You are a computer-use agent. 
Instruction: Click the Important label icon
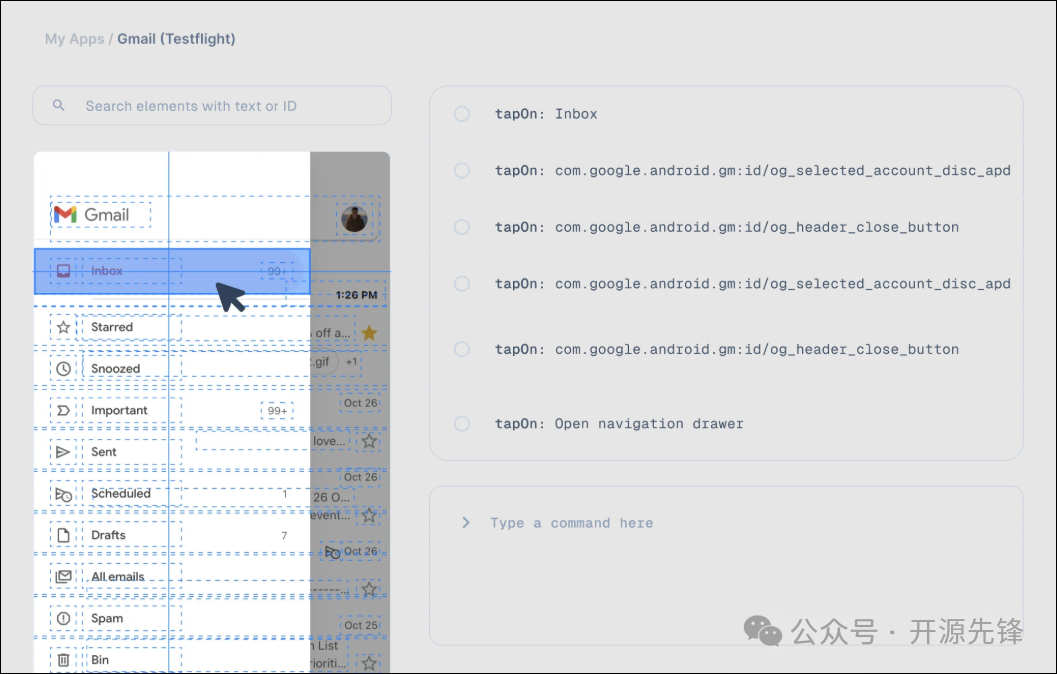(x=63, y=410)
